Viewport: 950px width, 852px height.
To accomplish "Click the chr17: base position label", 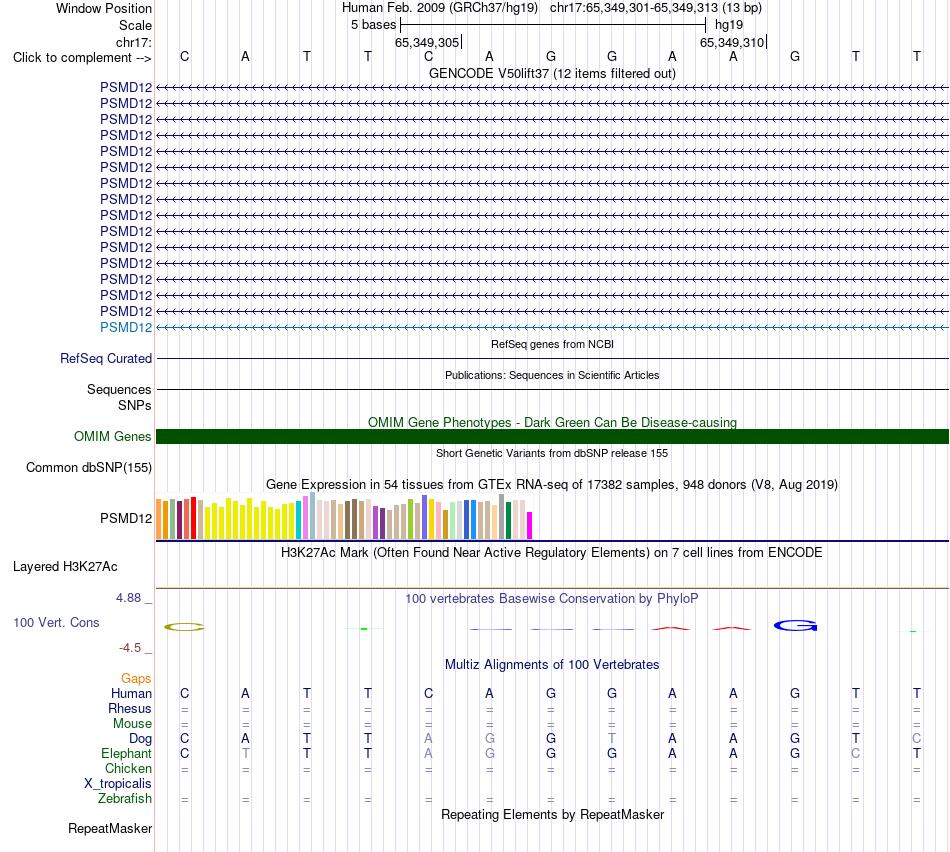I will pyautogui.click(x=133, y=42).
